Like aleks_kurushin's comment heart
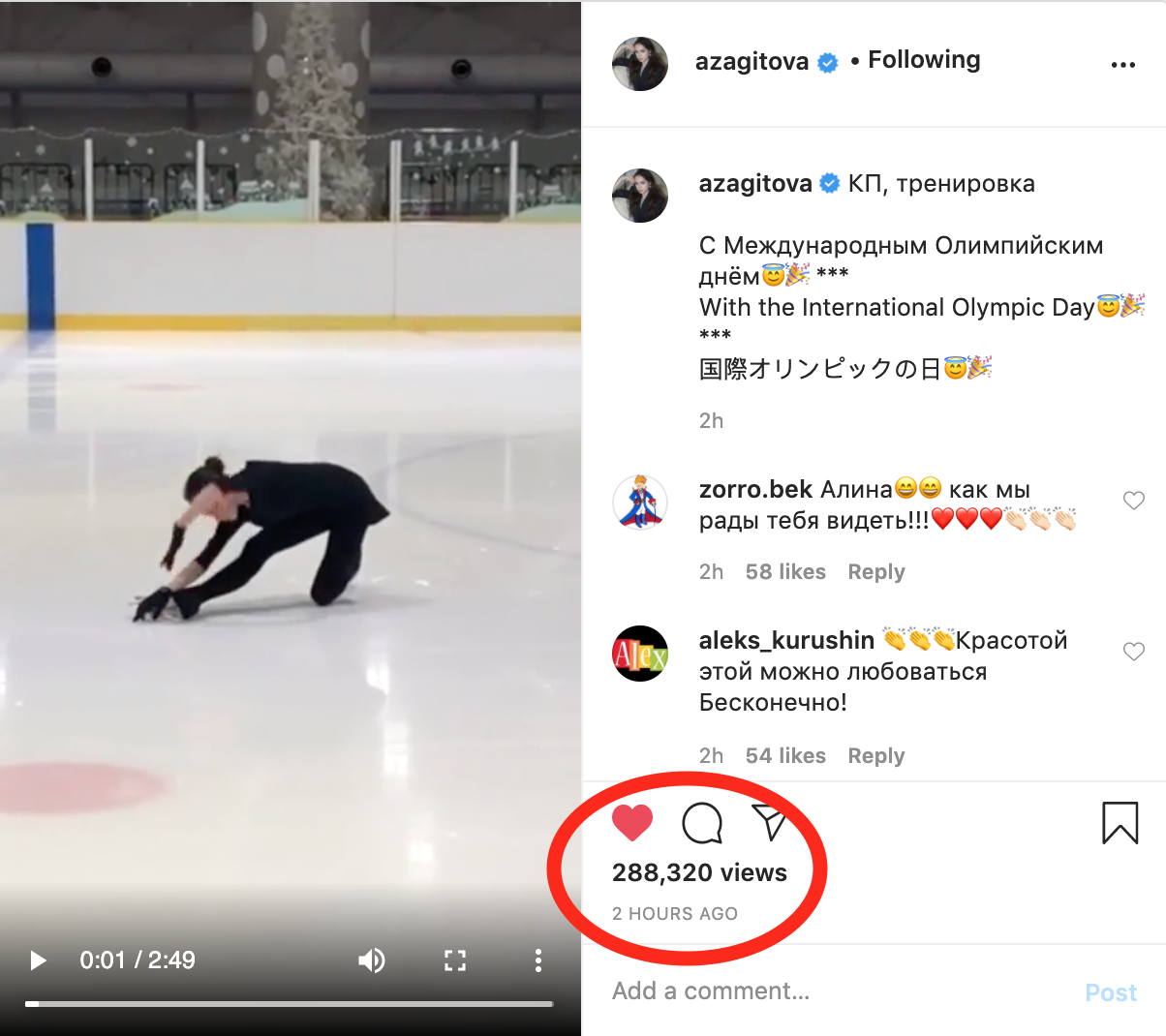Image resolution: width=1166 pixels, height=1036 pixels. (1134, 652)
